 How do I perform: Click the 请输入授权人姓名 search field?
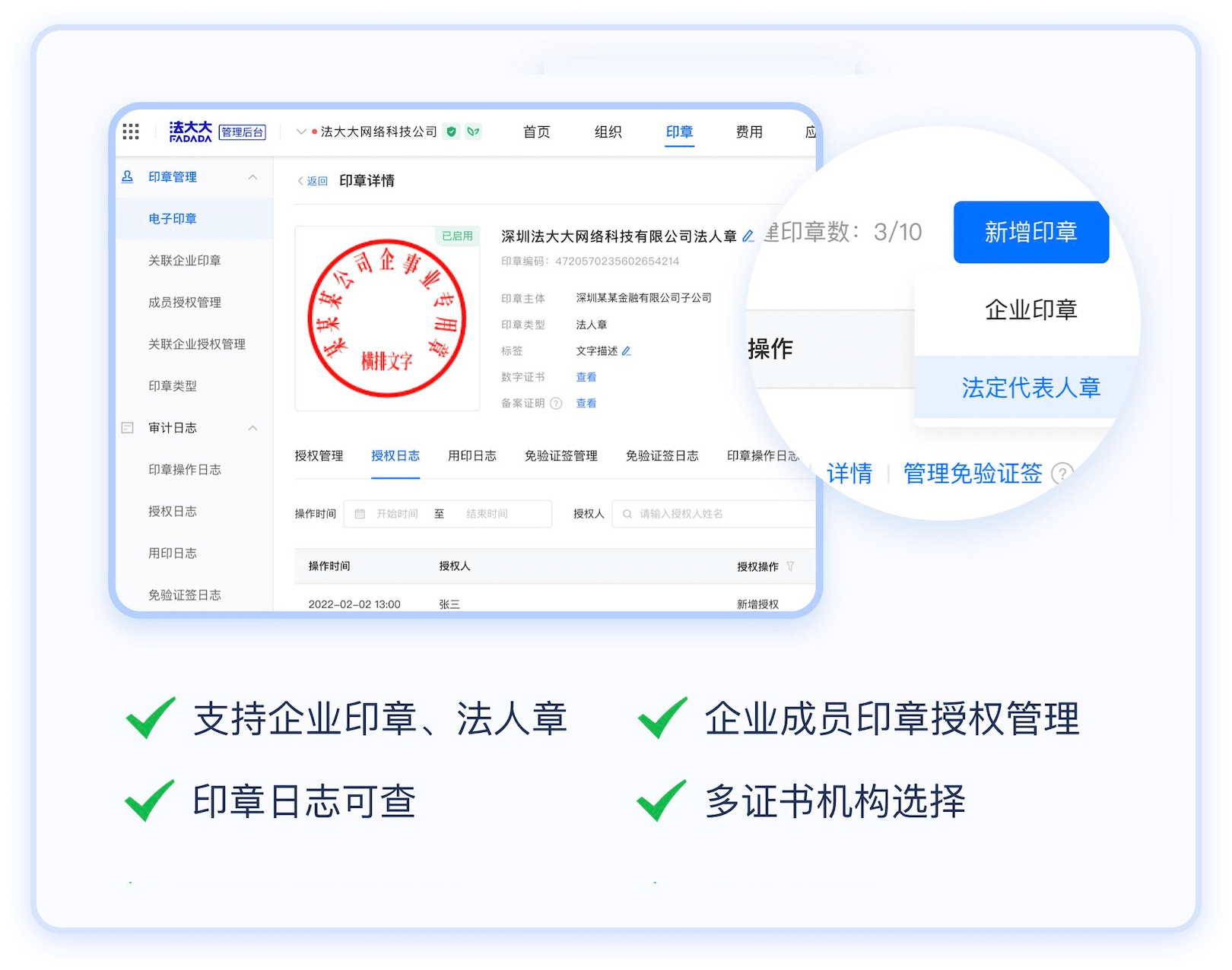(x=713, y=514)
